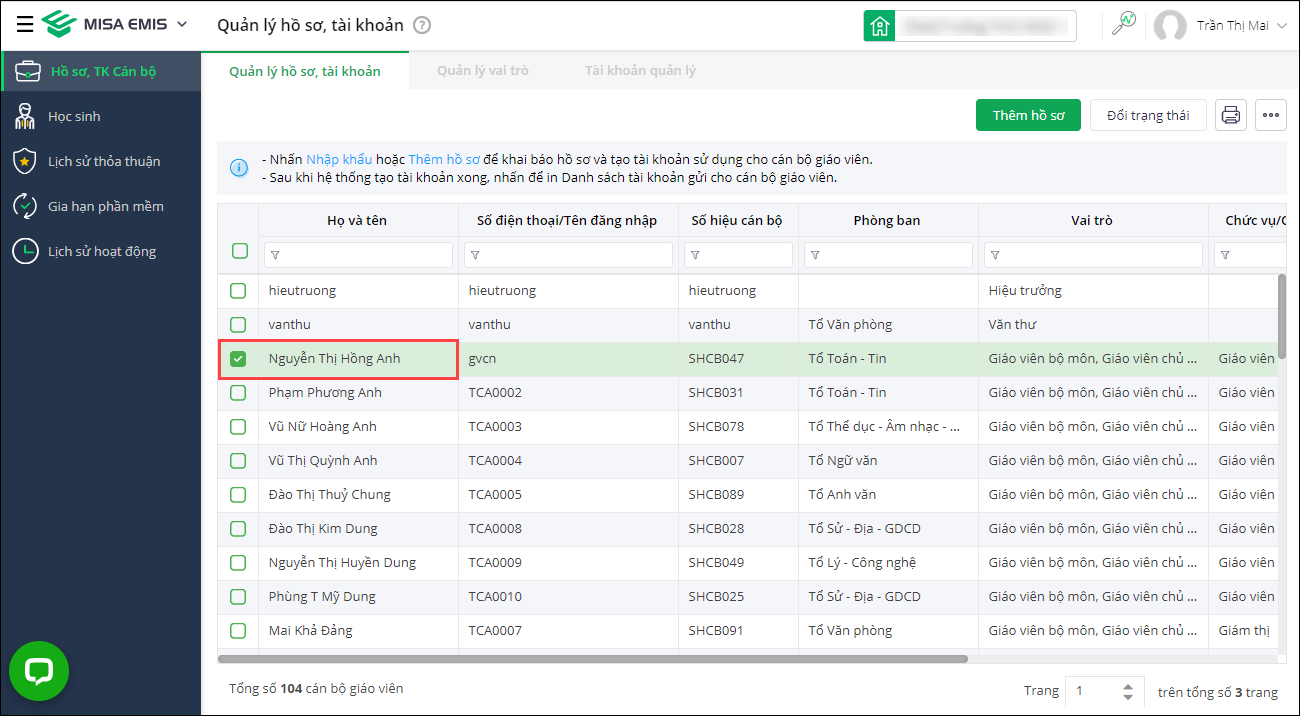Click filter icon in Họ và tên column

275,256
